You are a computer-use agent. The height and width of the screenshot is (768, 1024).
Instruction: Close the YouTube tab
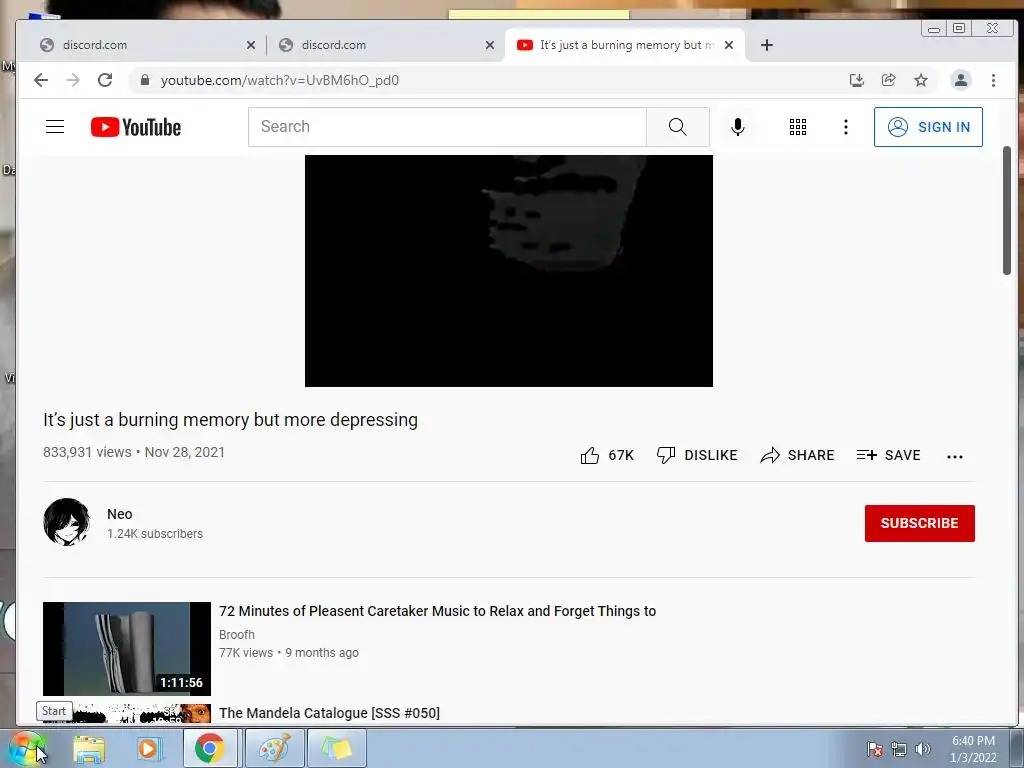pyautogui.click(x=729, y=45)
